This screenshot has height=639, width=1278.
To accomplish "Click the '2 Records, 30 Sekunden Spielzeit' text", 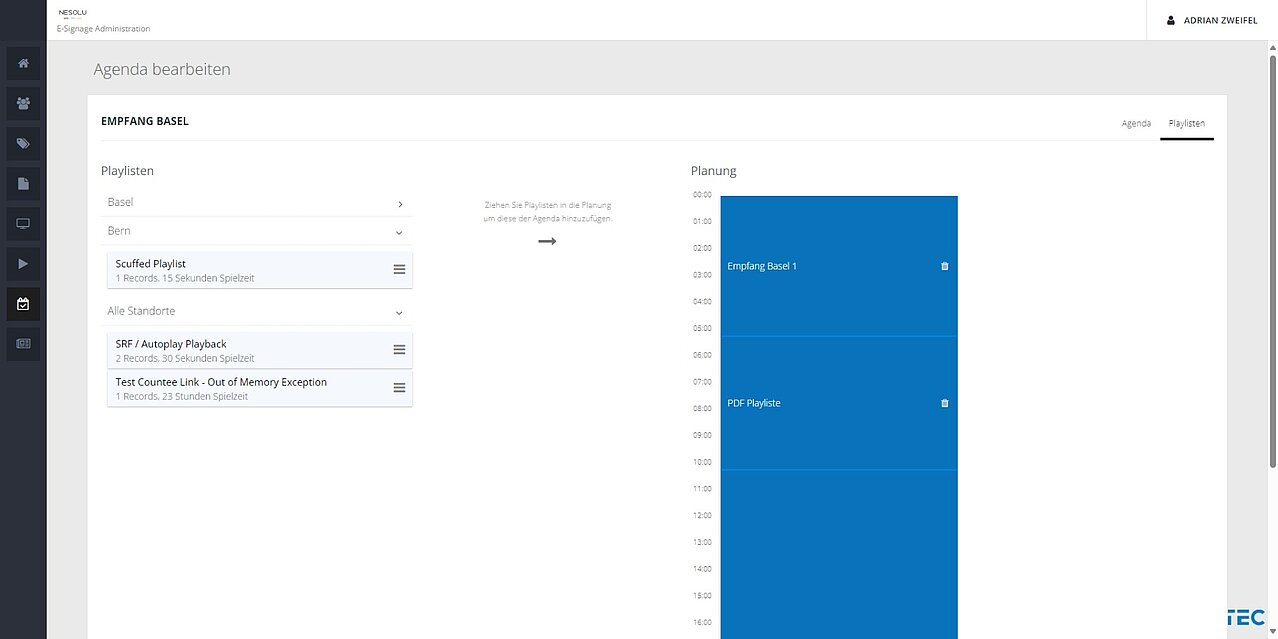I will pyautogui.click(x=185, y=358).
